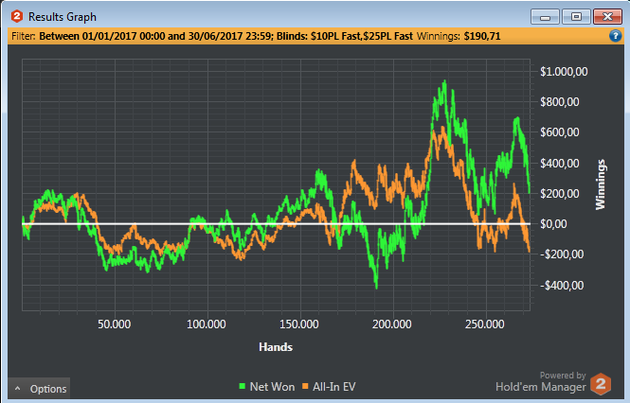630x403 pixels.
Task: Click the 150.000 x-axis tick label
Action: [x=299, y=324]
